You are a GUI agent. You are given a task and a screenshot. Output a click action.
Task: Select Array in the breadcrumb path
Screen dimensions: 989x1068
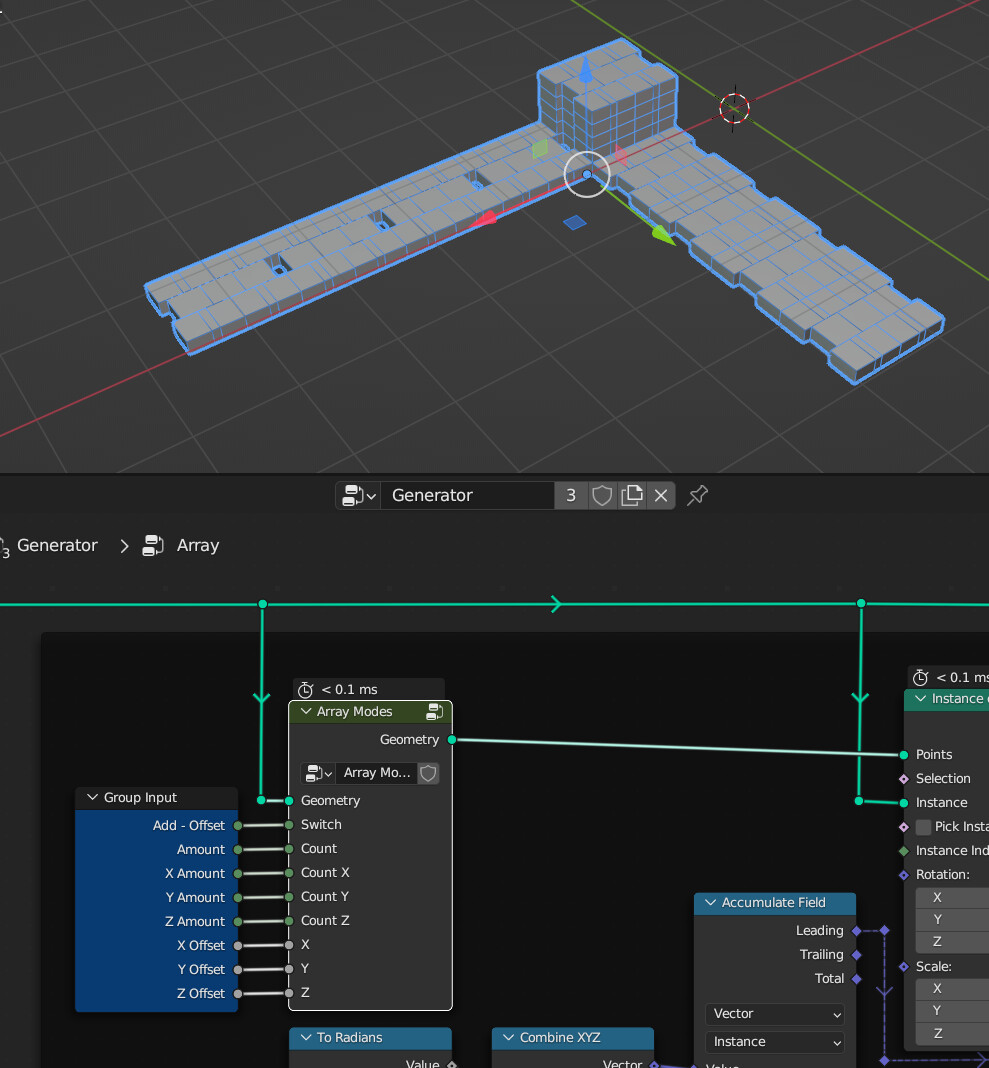tap(198, 546)
